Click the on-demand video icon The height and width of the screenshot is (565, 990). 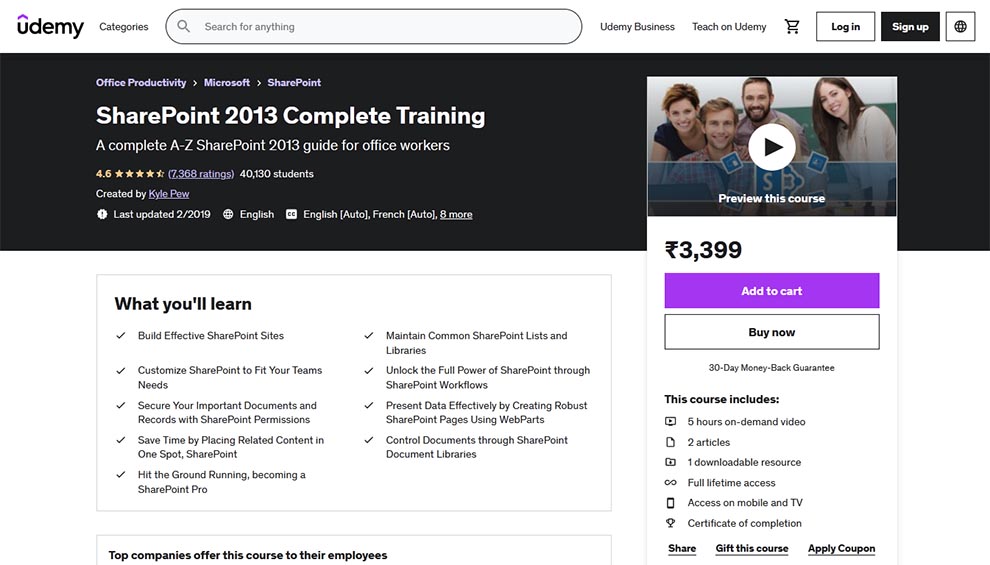pyautogui.click(x=671, y=422)
